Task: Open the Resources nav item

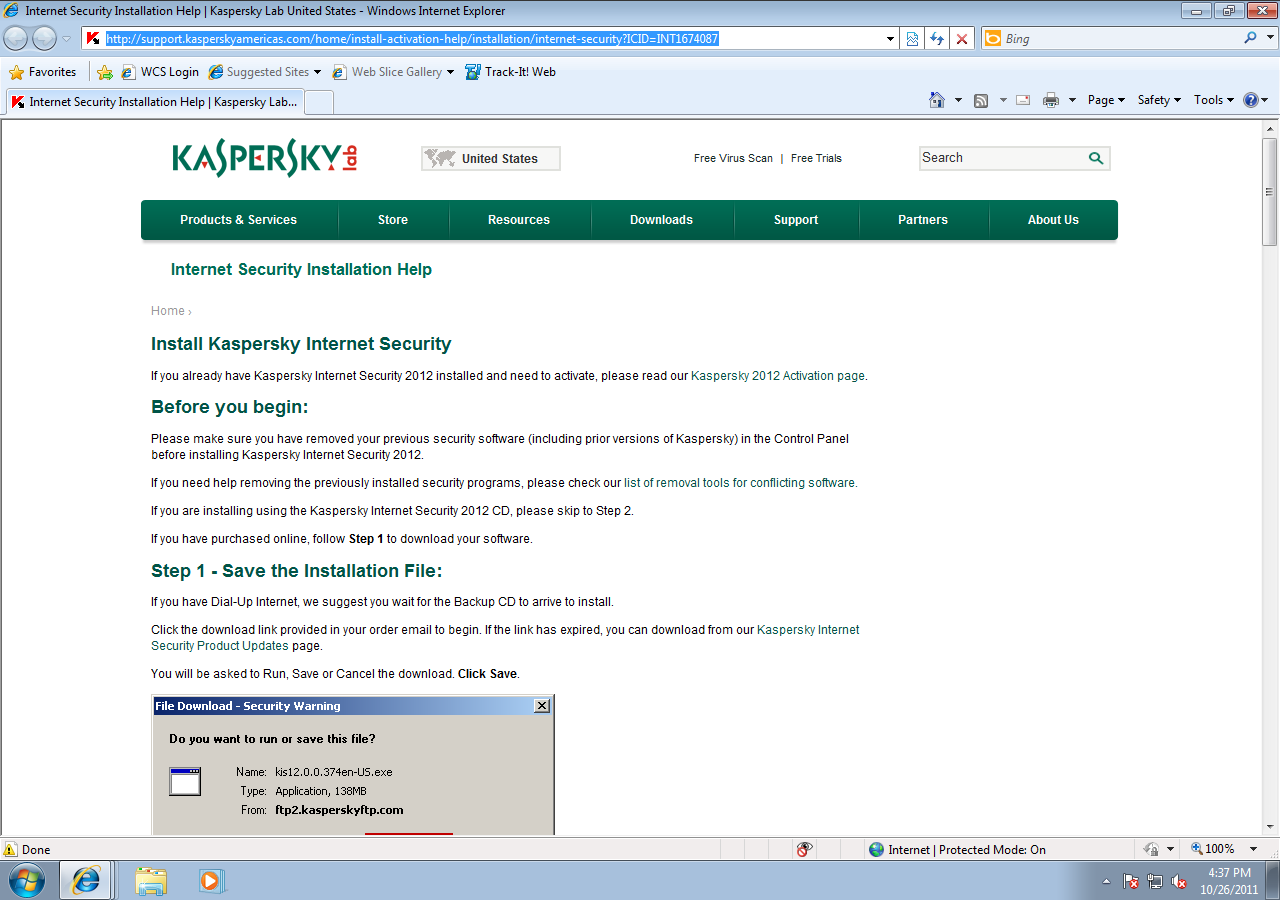Action: coord(519,220)
